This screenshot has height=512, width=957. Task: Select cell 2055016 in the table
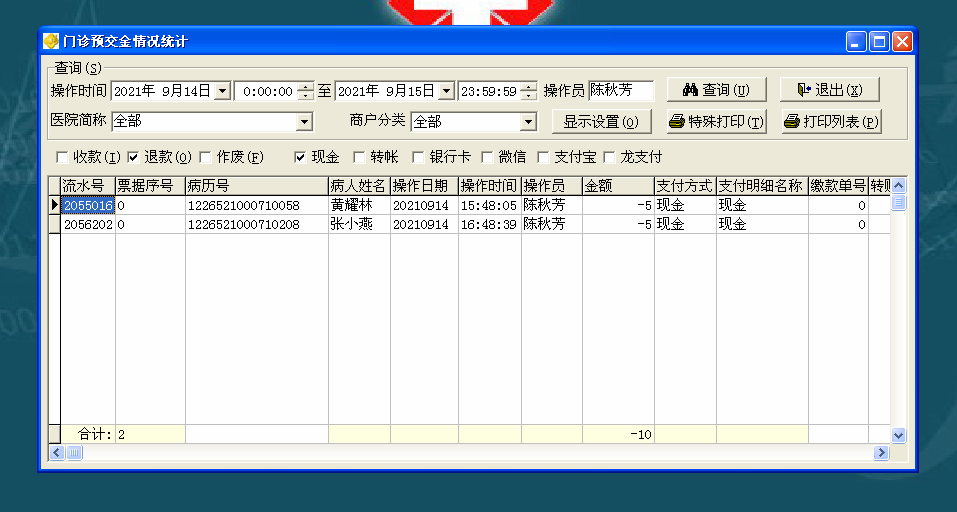click(x=88, y=206)
